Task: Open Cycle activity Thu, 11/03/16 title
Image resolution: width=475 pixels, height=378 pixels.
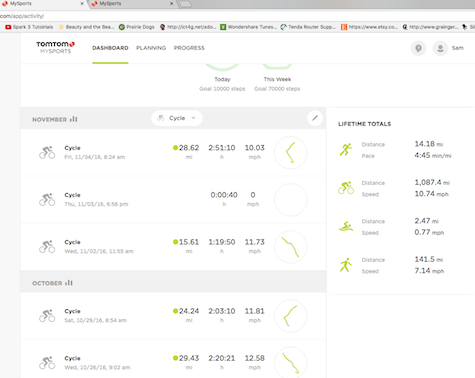Action: point(72,195)
